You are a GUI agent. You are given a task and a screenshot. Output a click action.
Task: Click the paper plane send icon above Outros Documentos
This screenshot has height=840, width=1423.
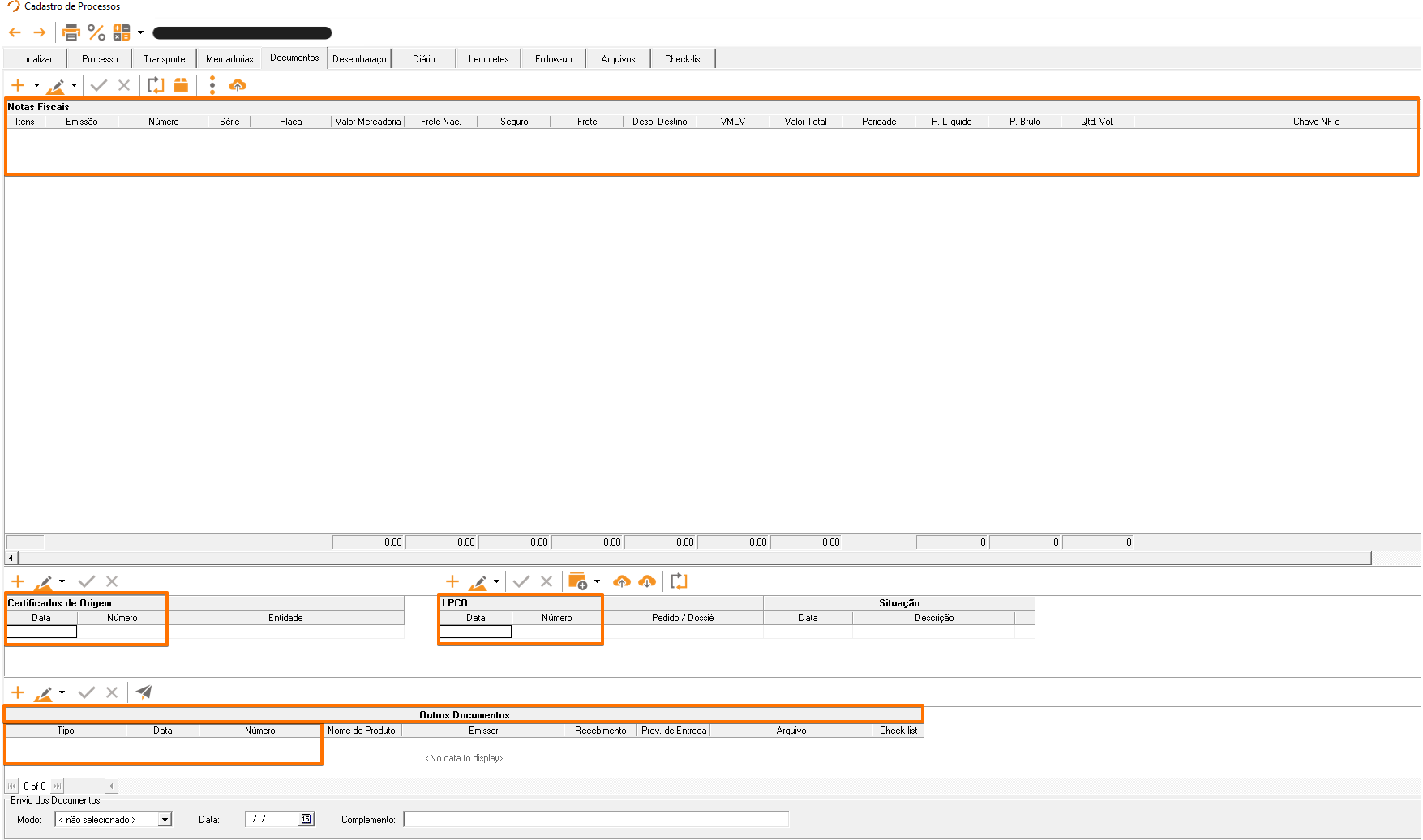click(144, 692)
